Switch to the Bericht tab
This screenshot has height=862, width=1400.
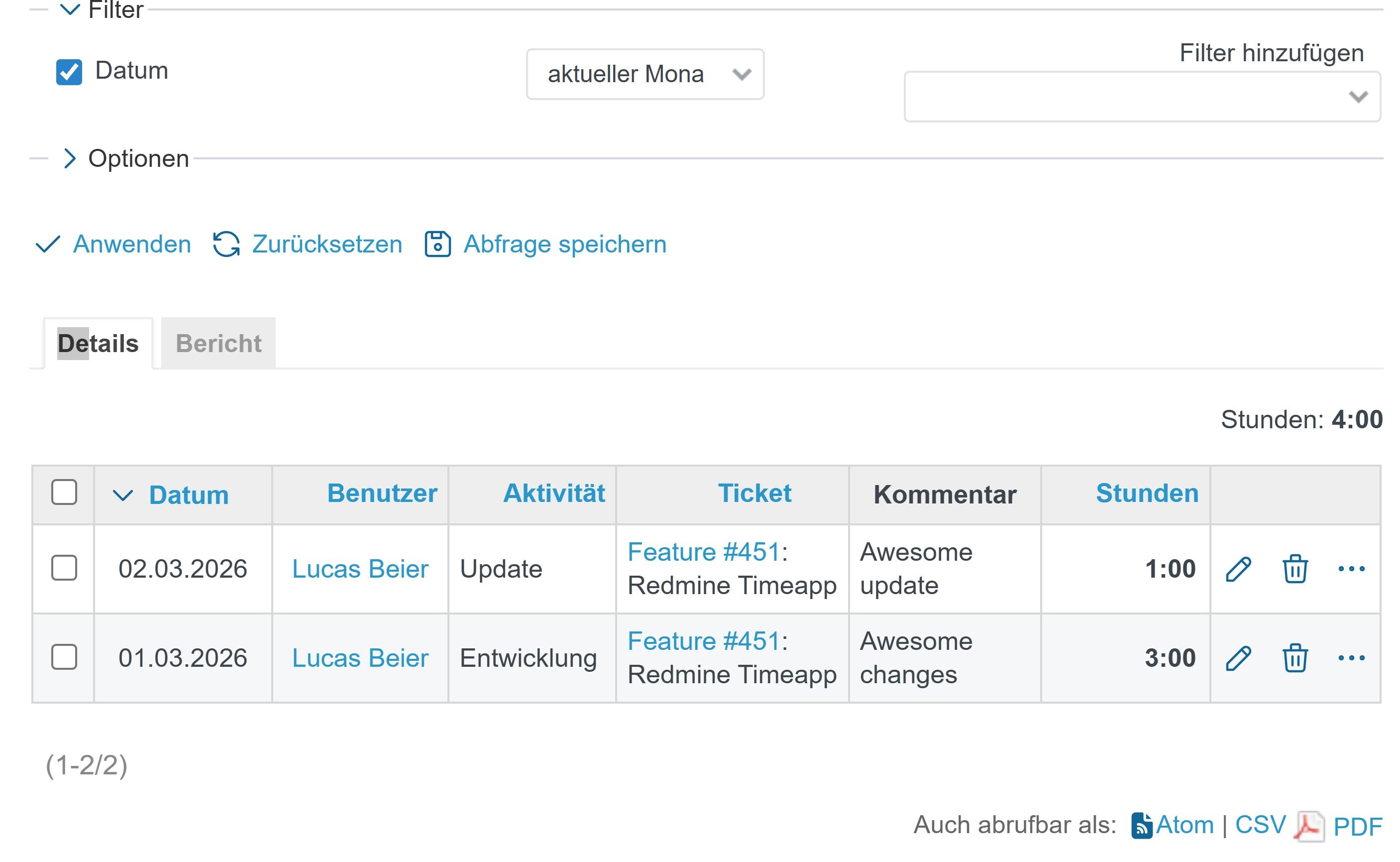[218, 343]
